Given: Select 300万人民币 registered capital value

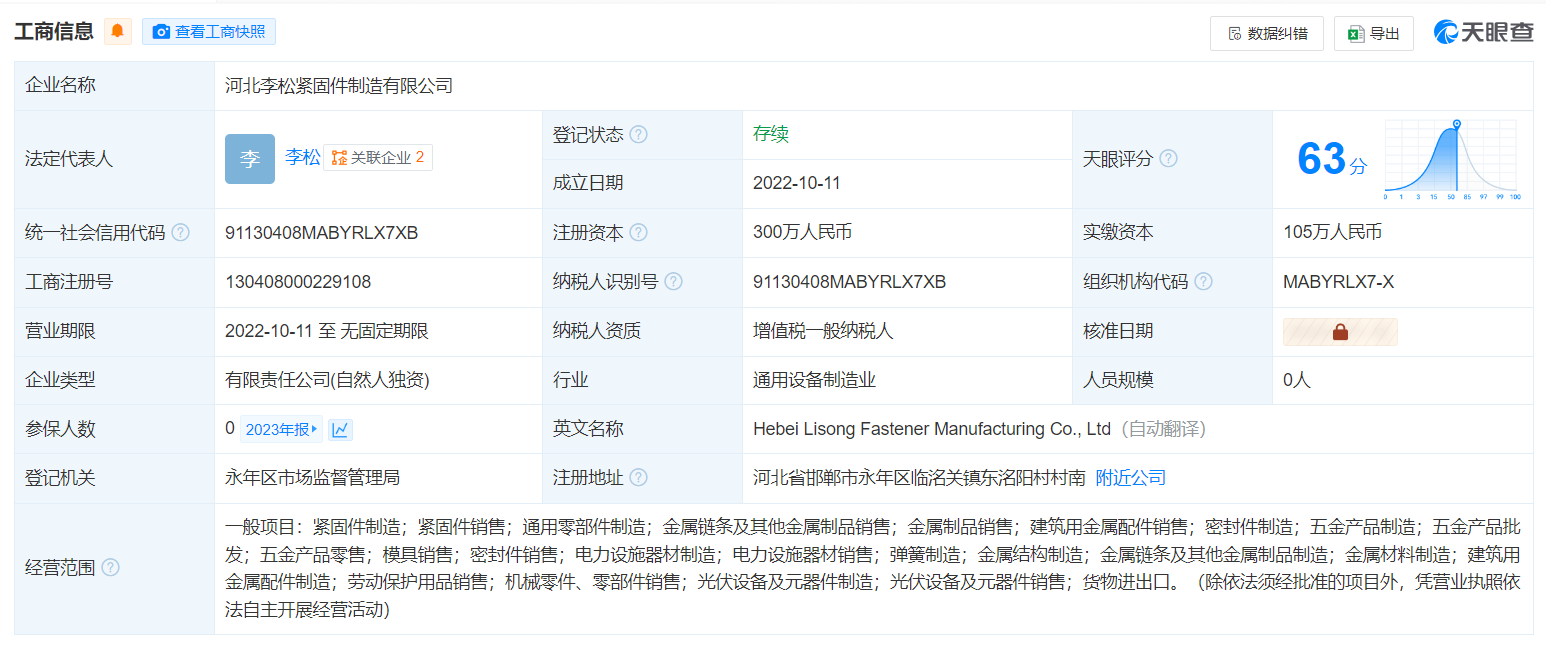Looking at the screenshot, I should (x=802, y=233).
